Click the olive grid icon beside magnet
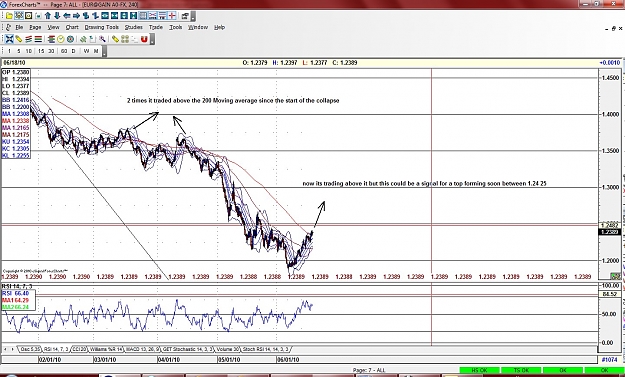Image resolution: width=625 pixels, height=377 pixels. click(x=125, y=39)
